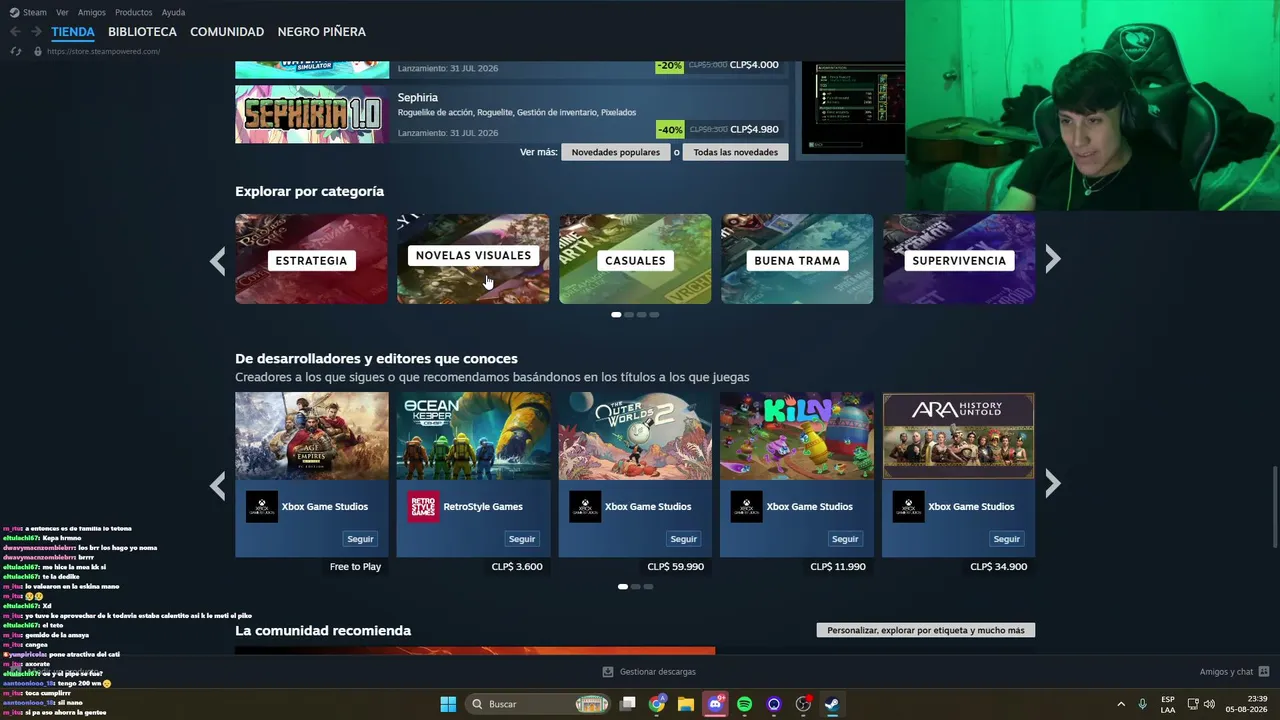1280x720 pixels.
Task: Go back with the Steam back arrow
Action: (x=15, y=32)
